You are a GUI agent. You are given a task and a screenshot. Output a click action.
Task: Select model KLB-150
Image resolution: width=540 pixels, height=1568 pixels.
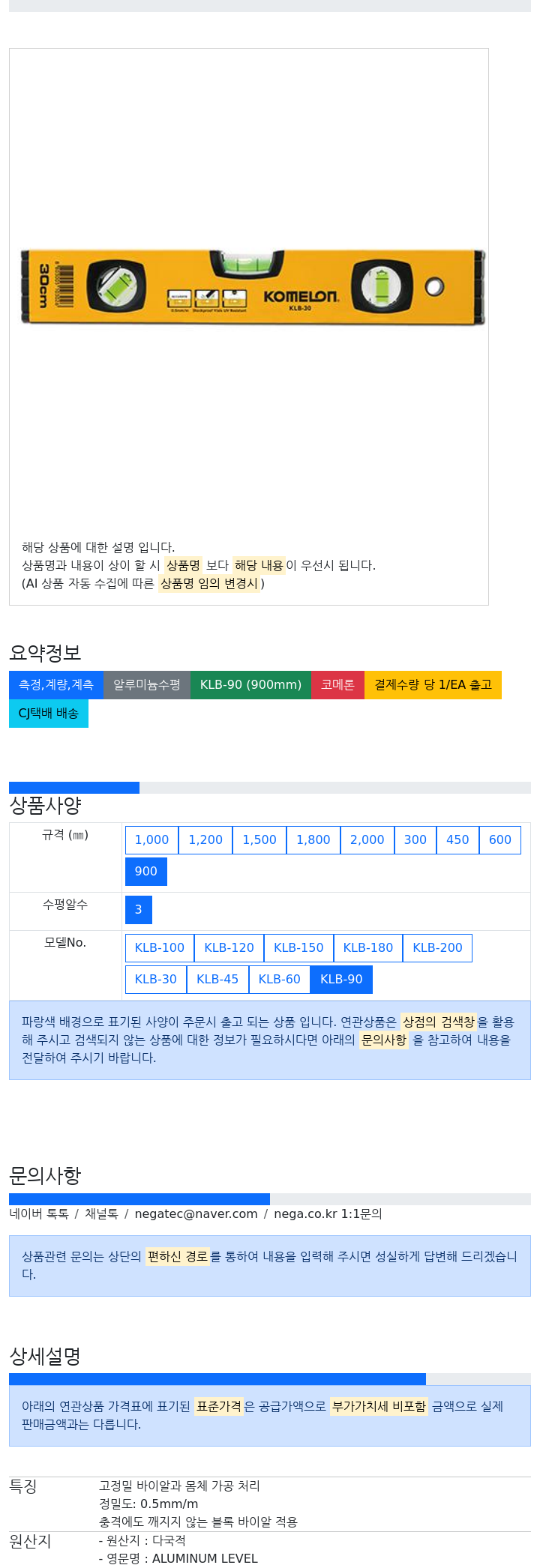click(x=298, y=948)
